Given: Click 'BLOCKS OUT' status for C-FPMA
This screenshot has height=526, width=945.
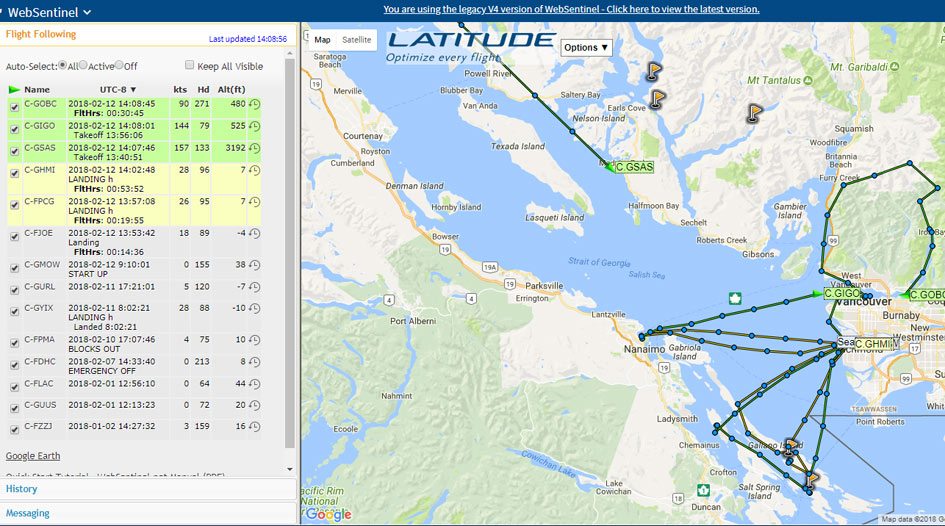Looking at the screenshot, I should (94, 349).
